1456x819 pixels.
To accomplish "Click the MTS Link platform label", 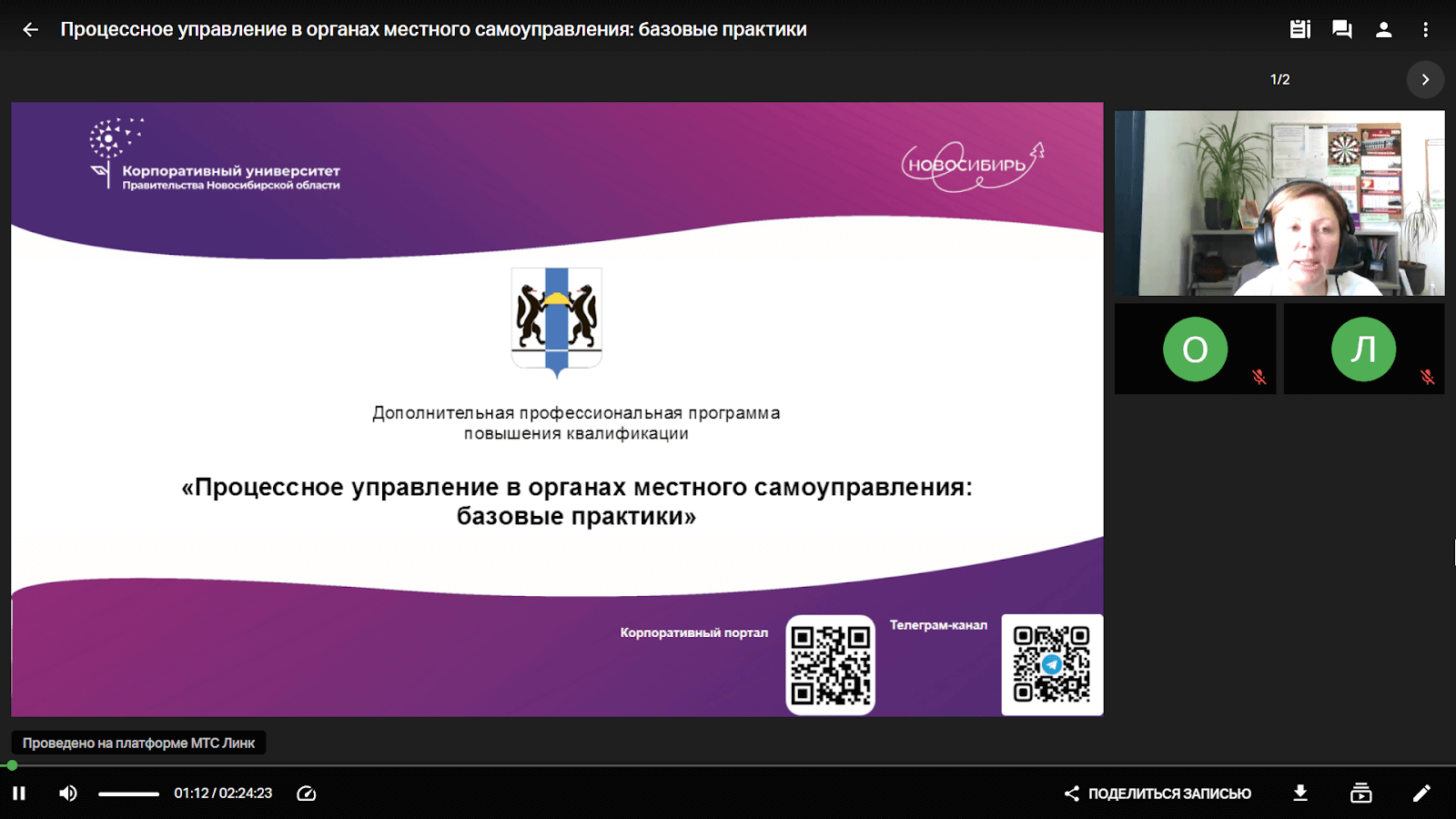I will pos(138,743).
